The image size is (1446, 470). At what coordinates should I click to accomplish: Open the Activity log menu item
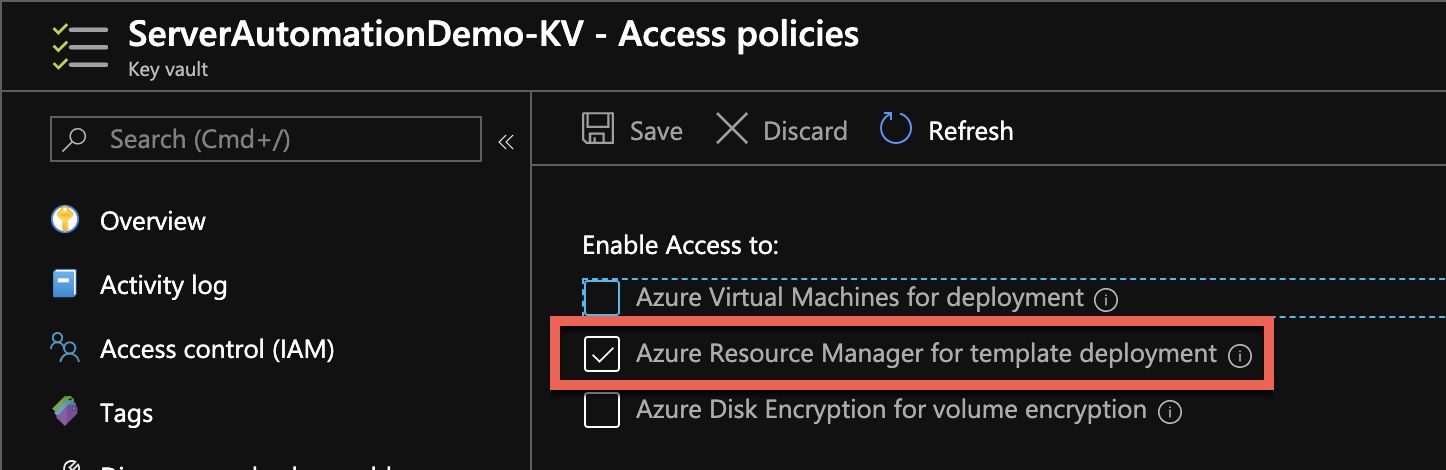(x=163, y=285)
